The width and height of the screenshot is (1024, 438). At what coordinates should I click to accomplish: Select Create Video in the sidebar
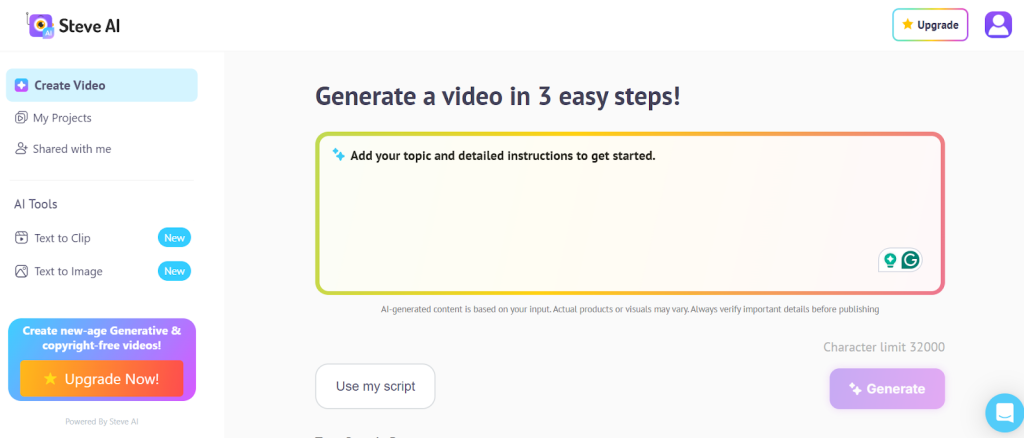click(x=101, y=85)
